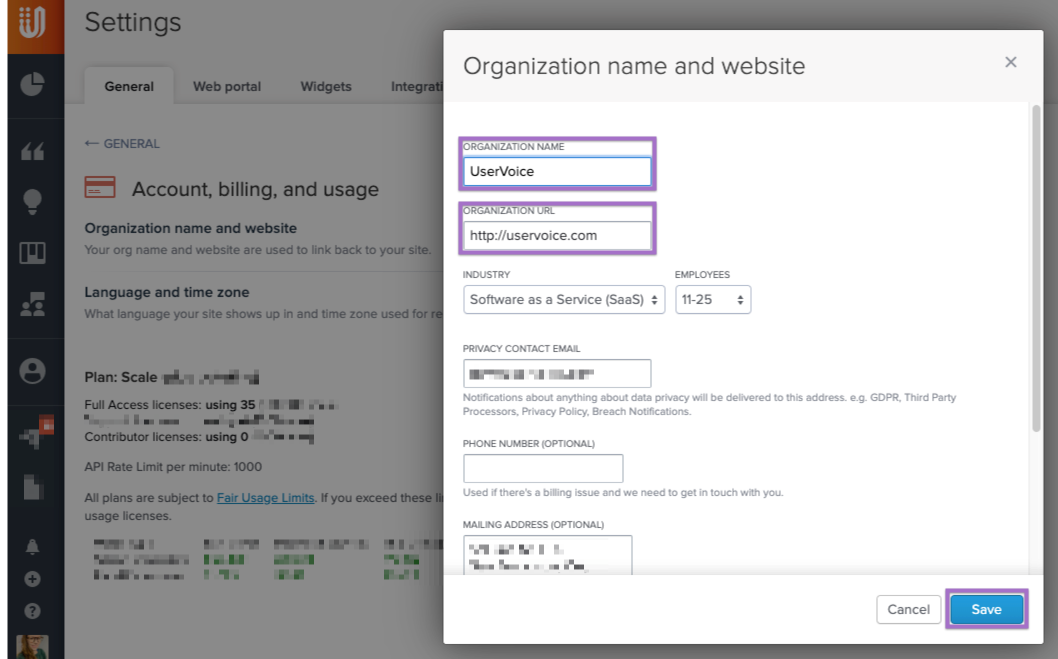The width and height of the screenshot is (1058, 659).
Task: Click the 'Plan: Scale' text
Action: pos(121,377)
